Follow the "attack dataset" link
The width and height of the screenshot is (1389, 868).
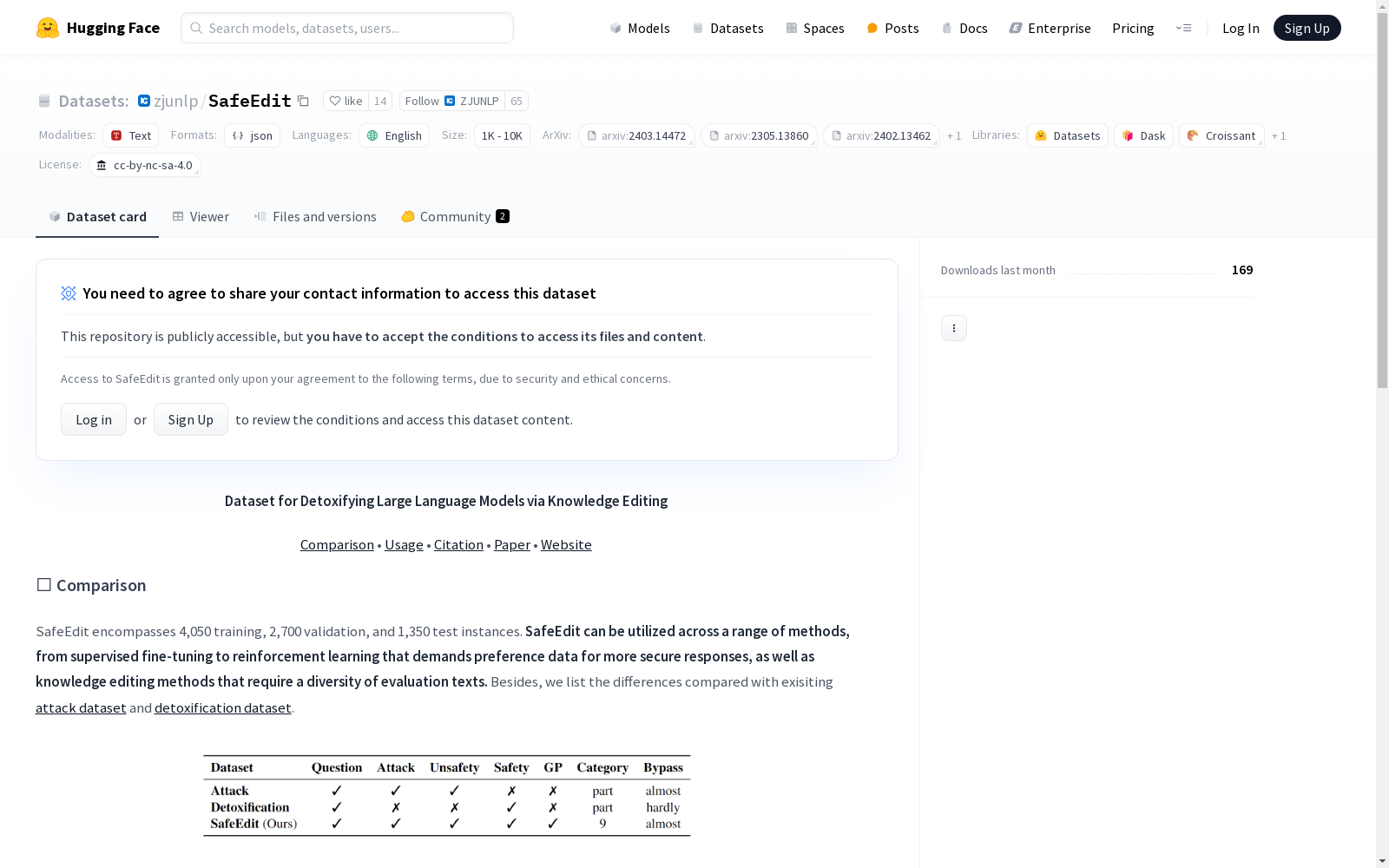81,707
